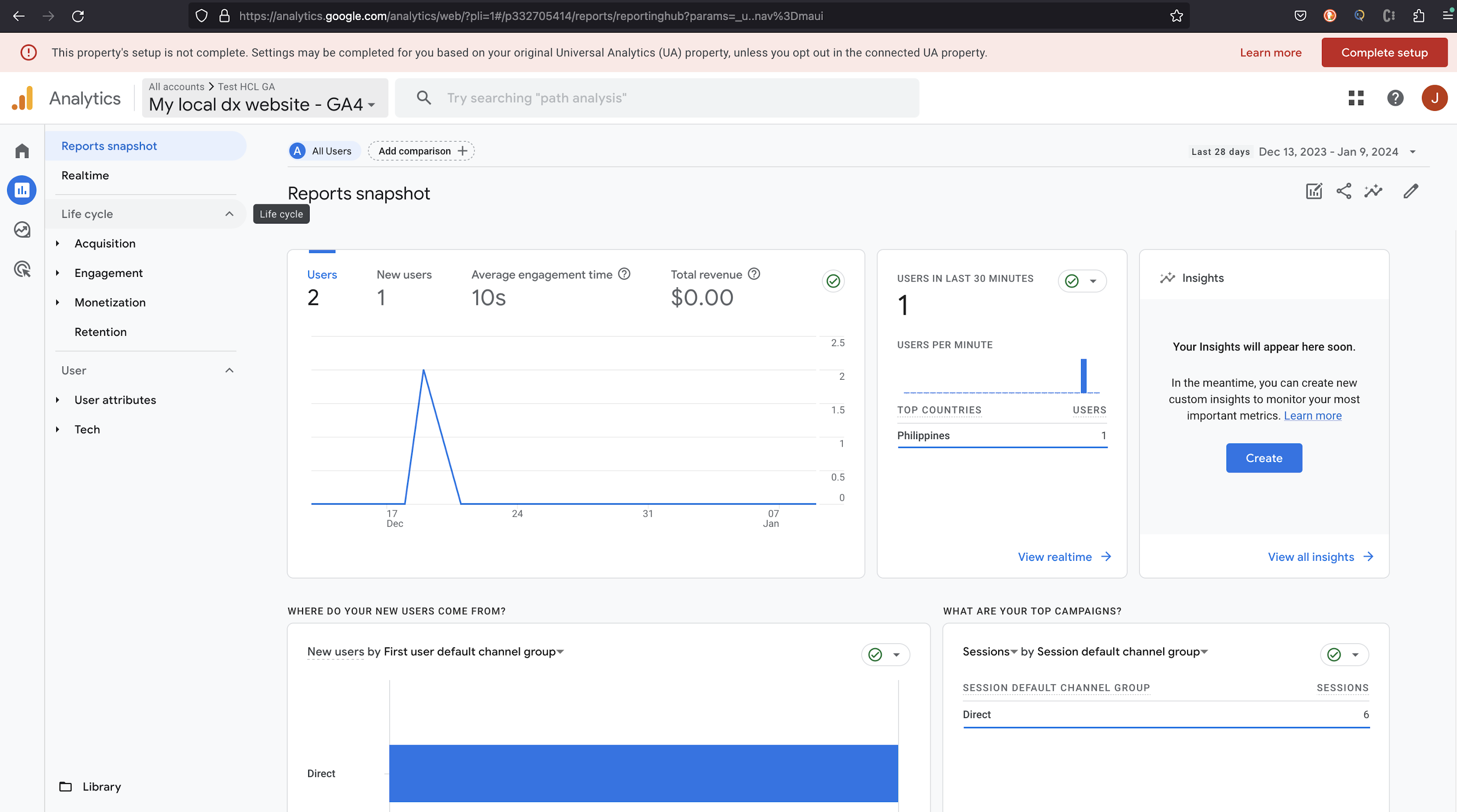Click the data quality checkmark on Users card
This screenshot has width=1457, height=812.
click(833, 281)
